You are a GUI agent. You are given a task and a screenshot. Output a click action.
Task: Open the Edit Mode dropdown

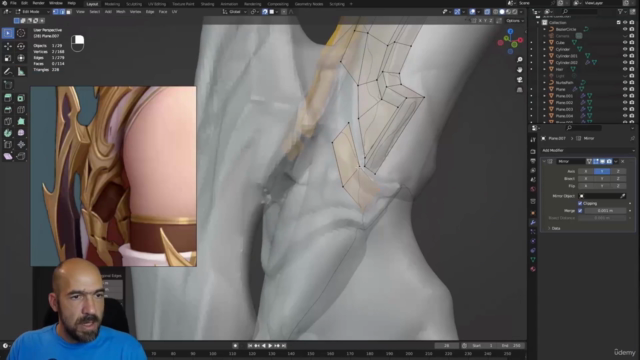(32, 12)
